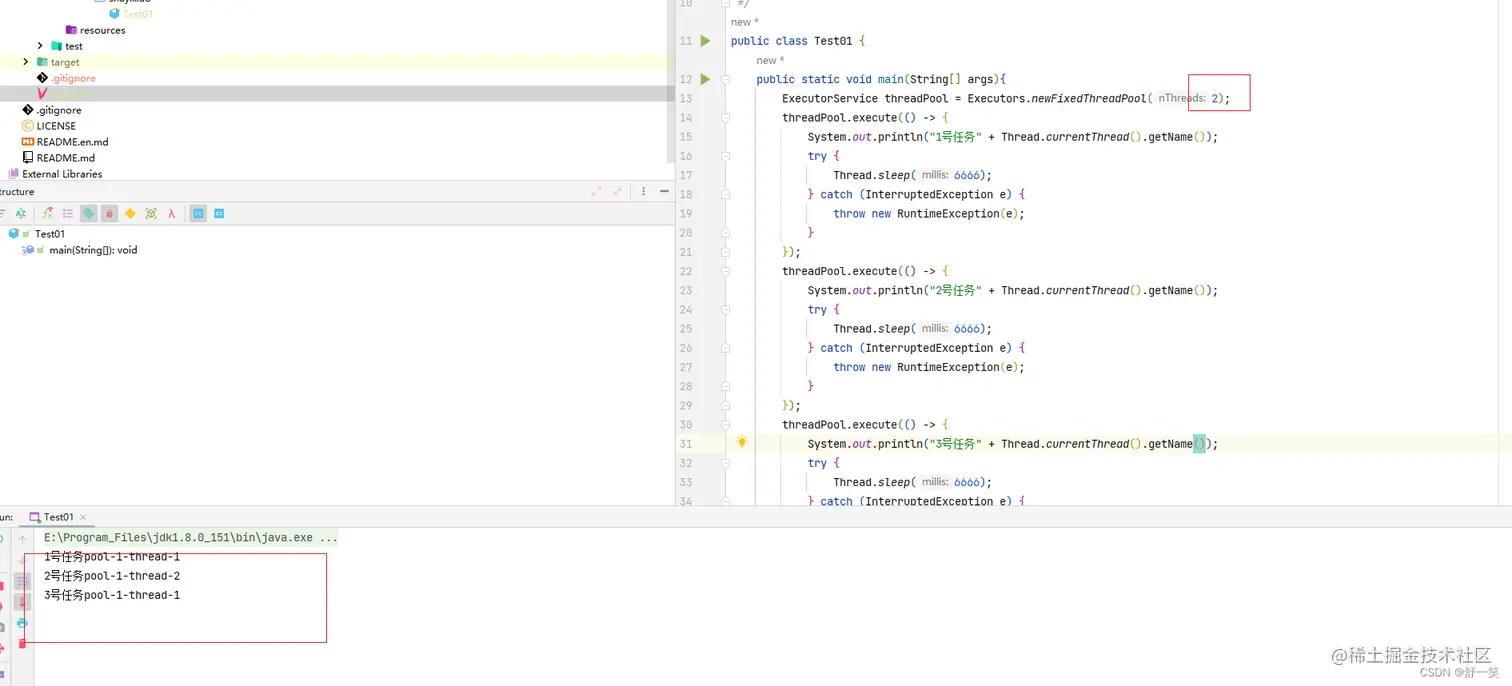
Task: Select External Libraries node
Action: pos(55,174)
